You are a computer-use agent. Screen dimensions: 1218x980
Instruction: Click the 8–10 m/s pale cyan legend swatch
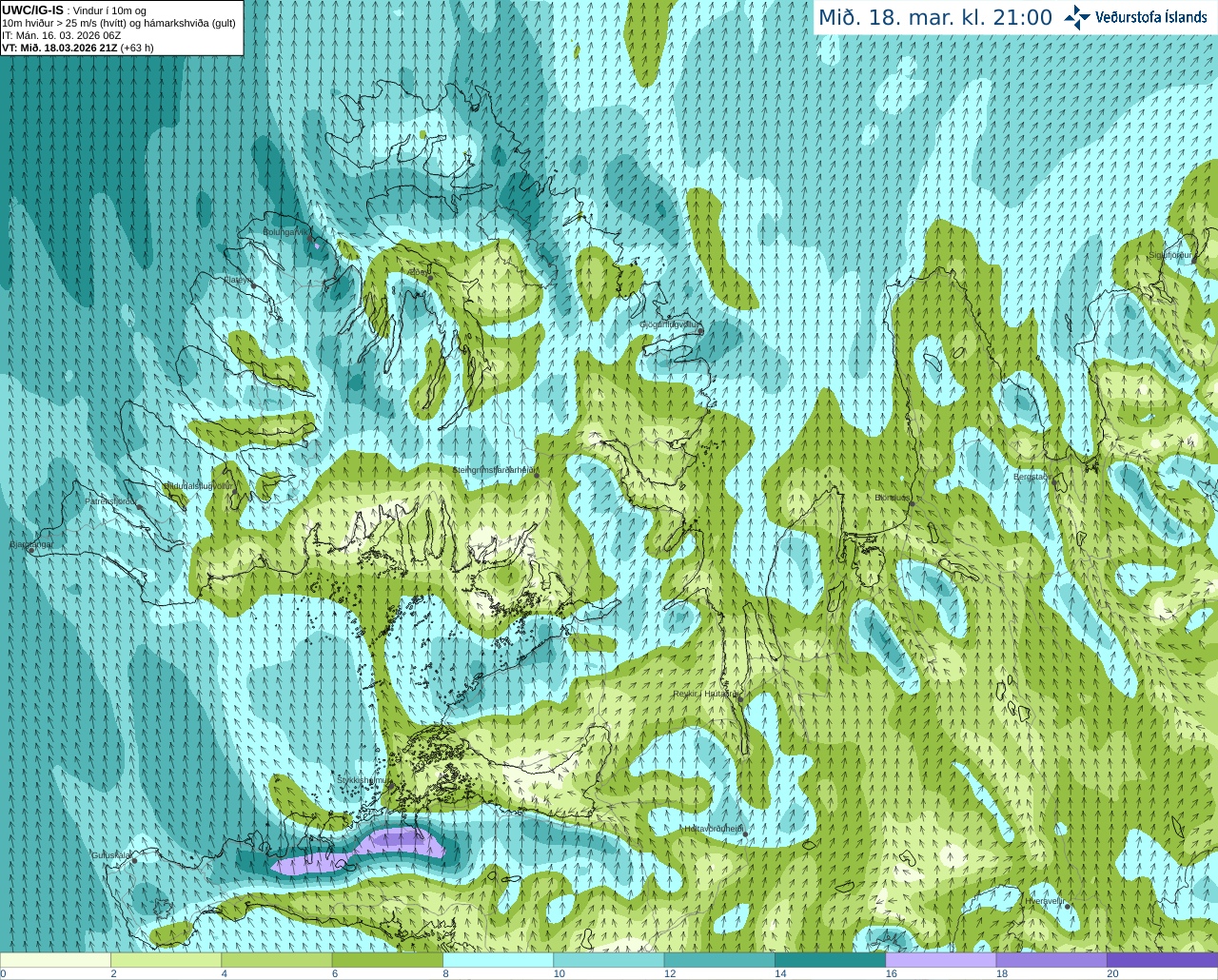pyautogui.click(x=498, y=960)
